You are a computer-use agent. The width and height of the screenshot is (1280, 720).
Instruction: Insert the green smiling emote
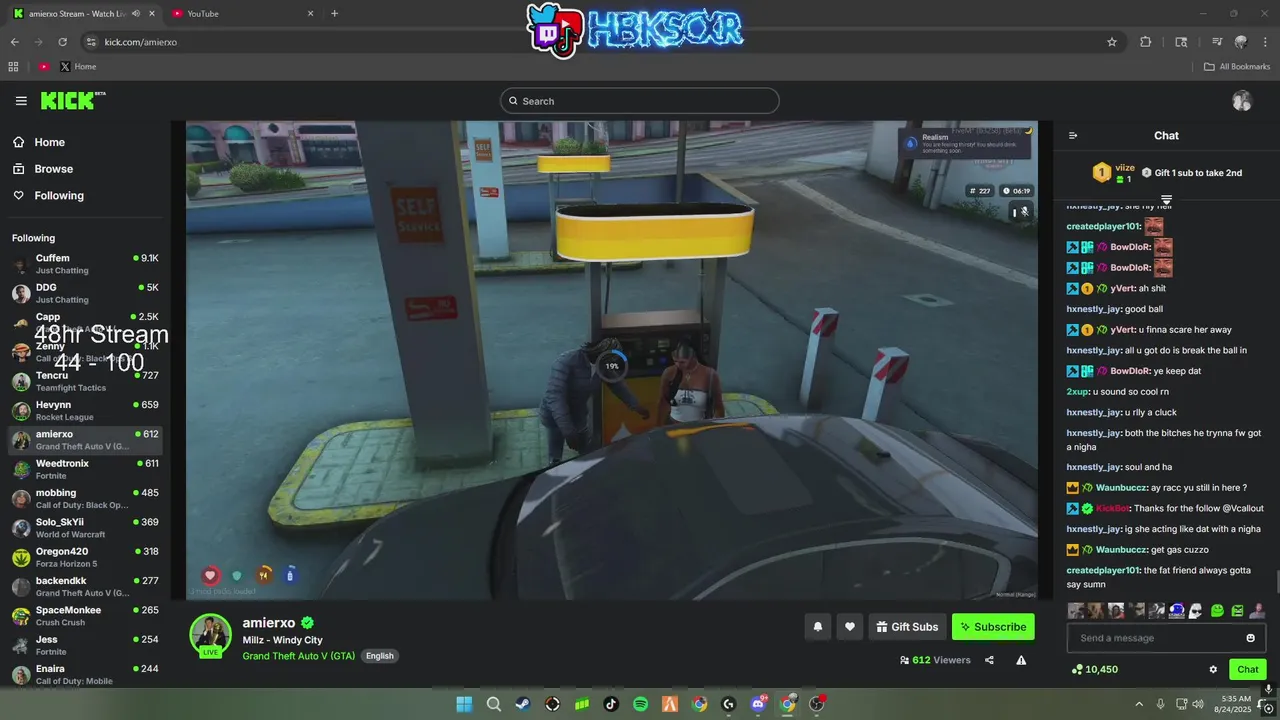pos(1217,610)
